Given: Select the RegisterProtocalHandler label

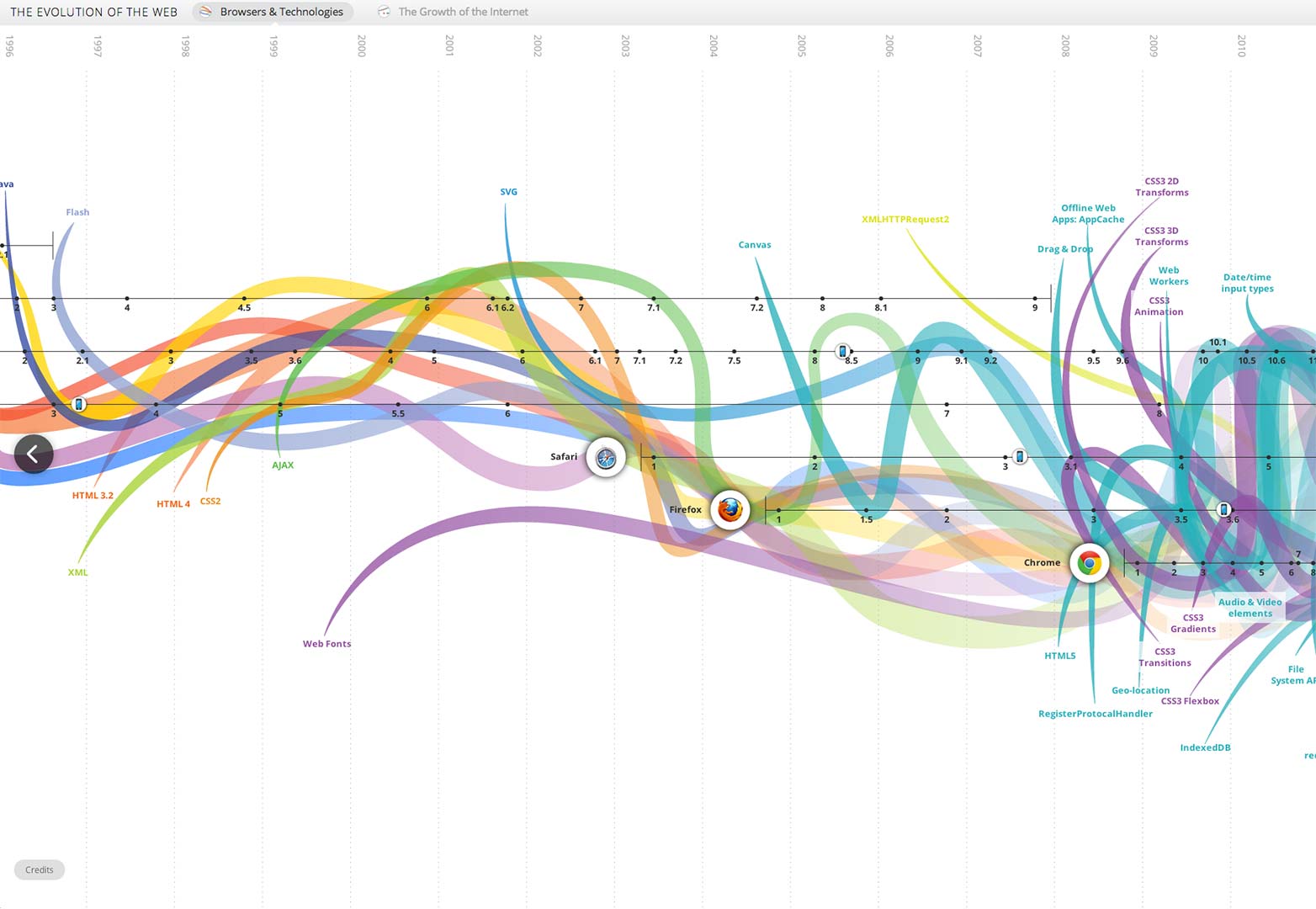Looking at the screenshot, I should 1096,714.
